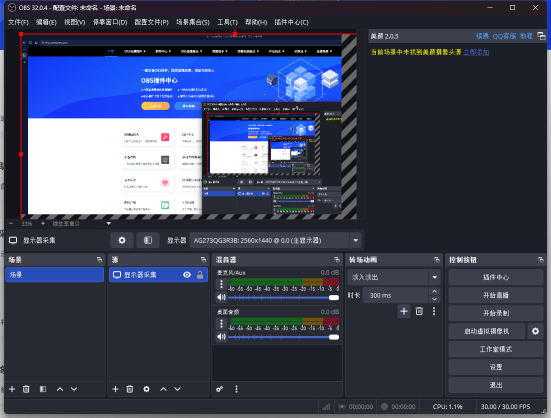Screen dimensions: 551x418
Task: Toggle 启动虚拟摄像机 virtual camera
Action: [x=487, y=331]
